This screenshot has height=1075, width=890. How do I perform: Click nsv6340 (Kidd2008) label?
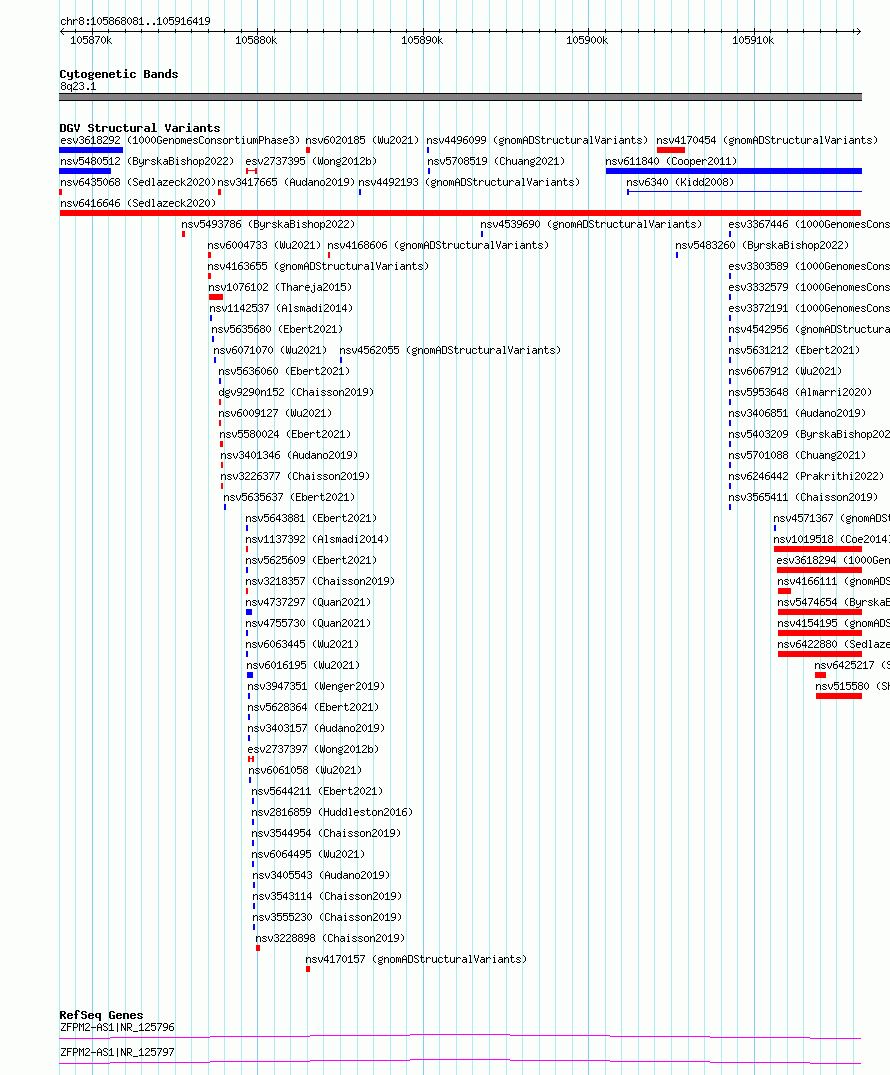680,182
